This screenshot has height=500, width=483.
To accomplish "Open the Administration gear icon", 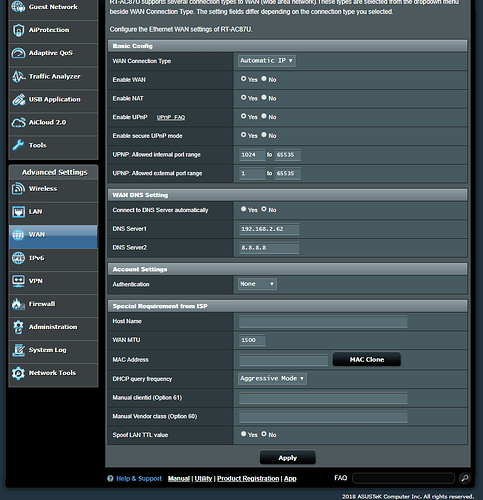I will pos(18,327).
